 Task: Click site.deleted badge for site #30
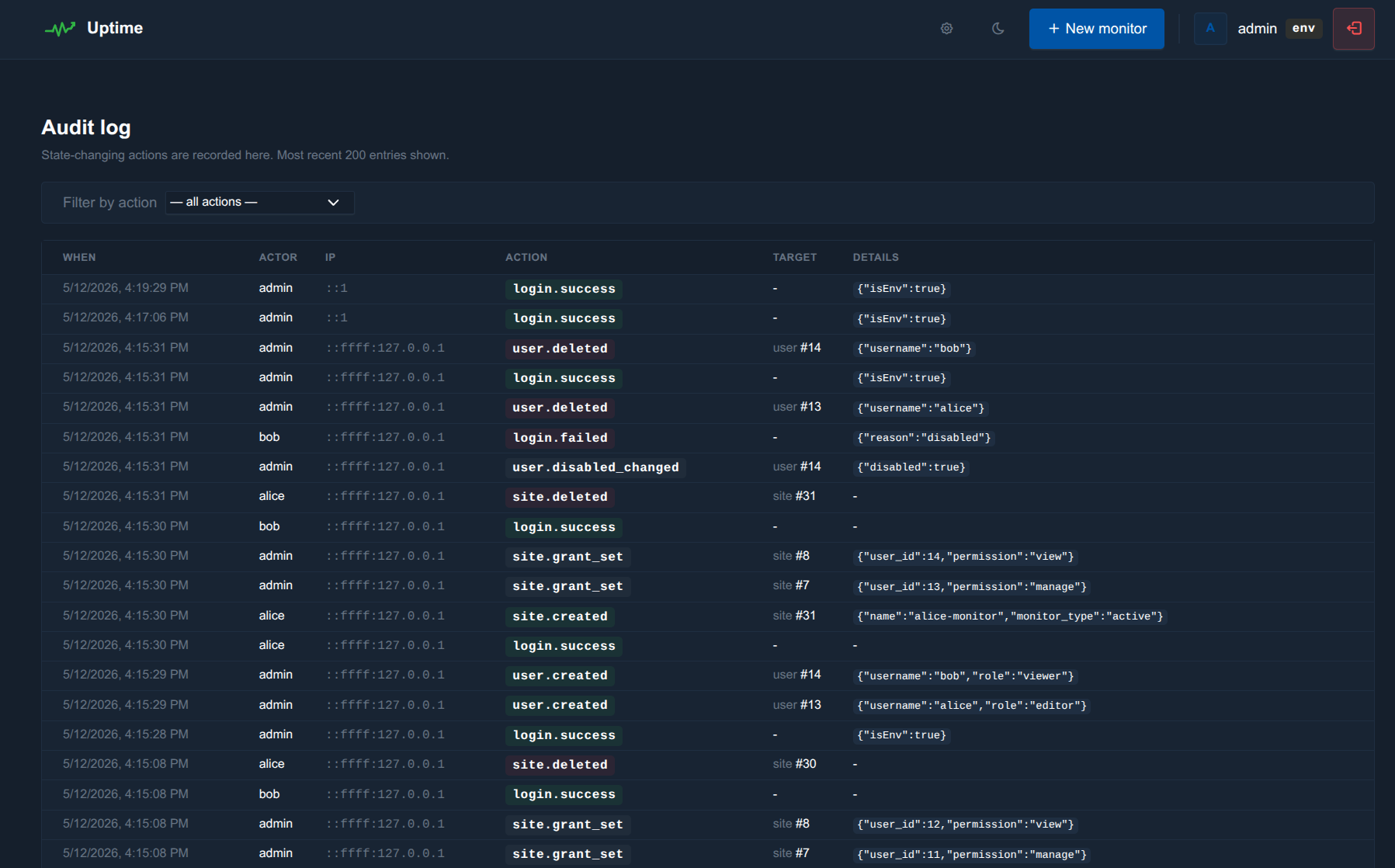[560, 765]
